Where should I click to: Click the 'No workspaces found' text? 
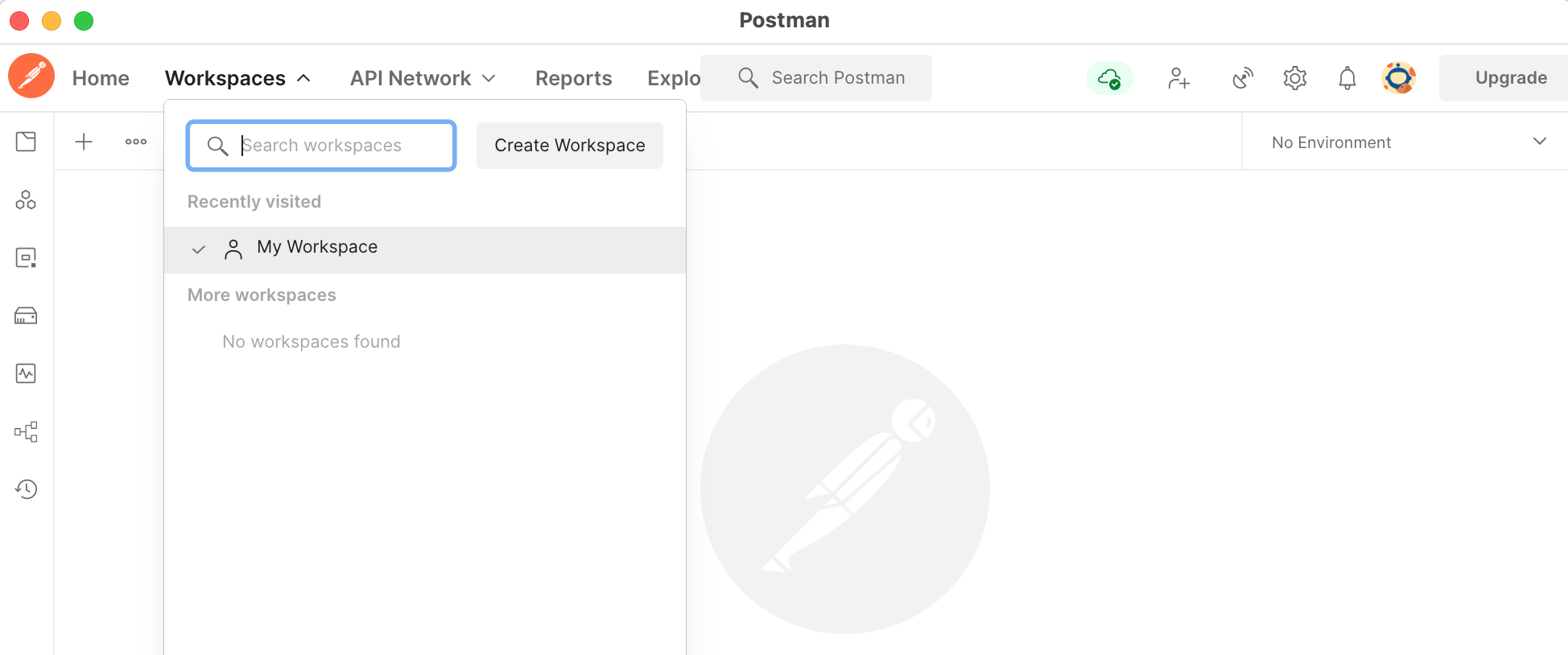pos(312,342)
